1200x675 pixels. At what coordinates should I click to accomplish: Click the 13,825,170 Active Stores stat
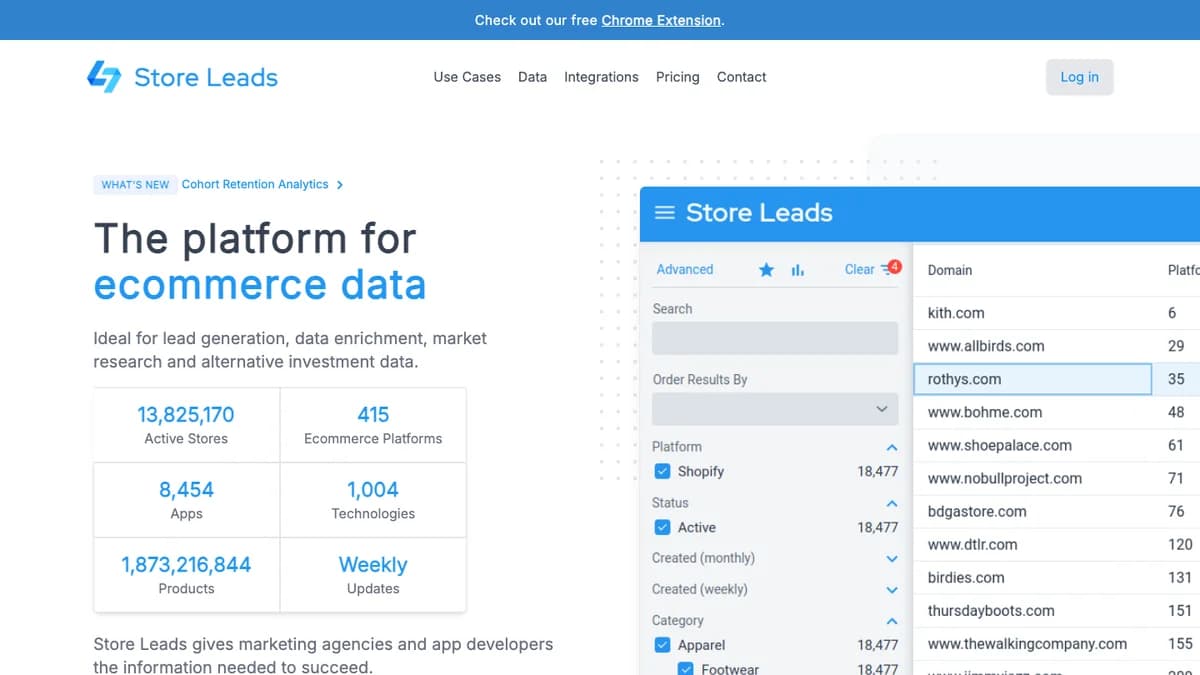click(x=186, y=425)
